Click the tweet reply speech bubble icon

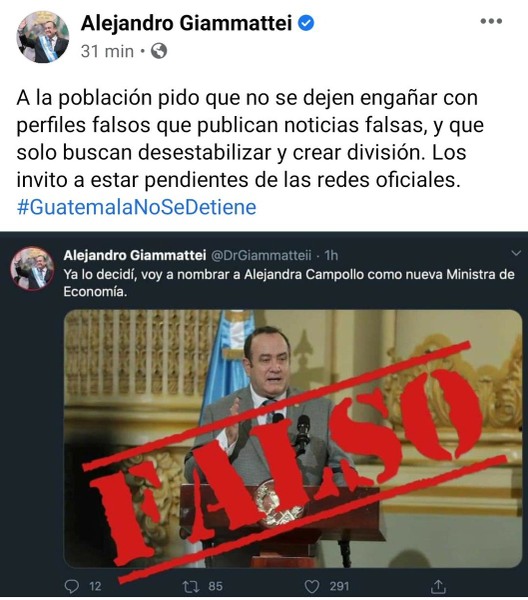click(x=72, y=586)
